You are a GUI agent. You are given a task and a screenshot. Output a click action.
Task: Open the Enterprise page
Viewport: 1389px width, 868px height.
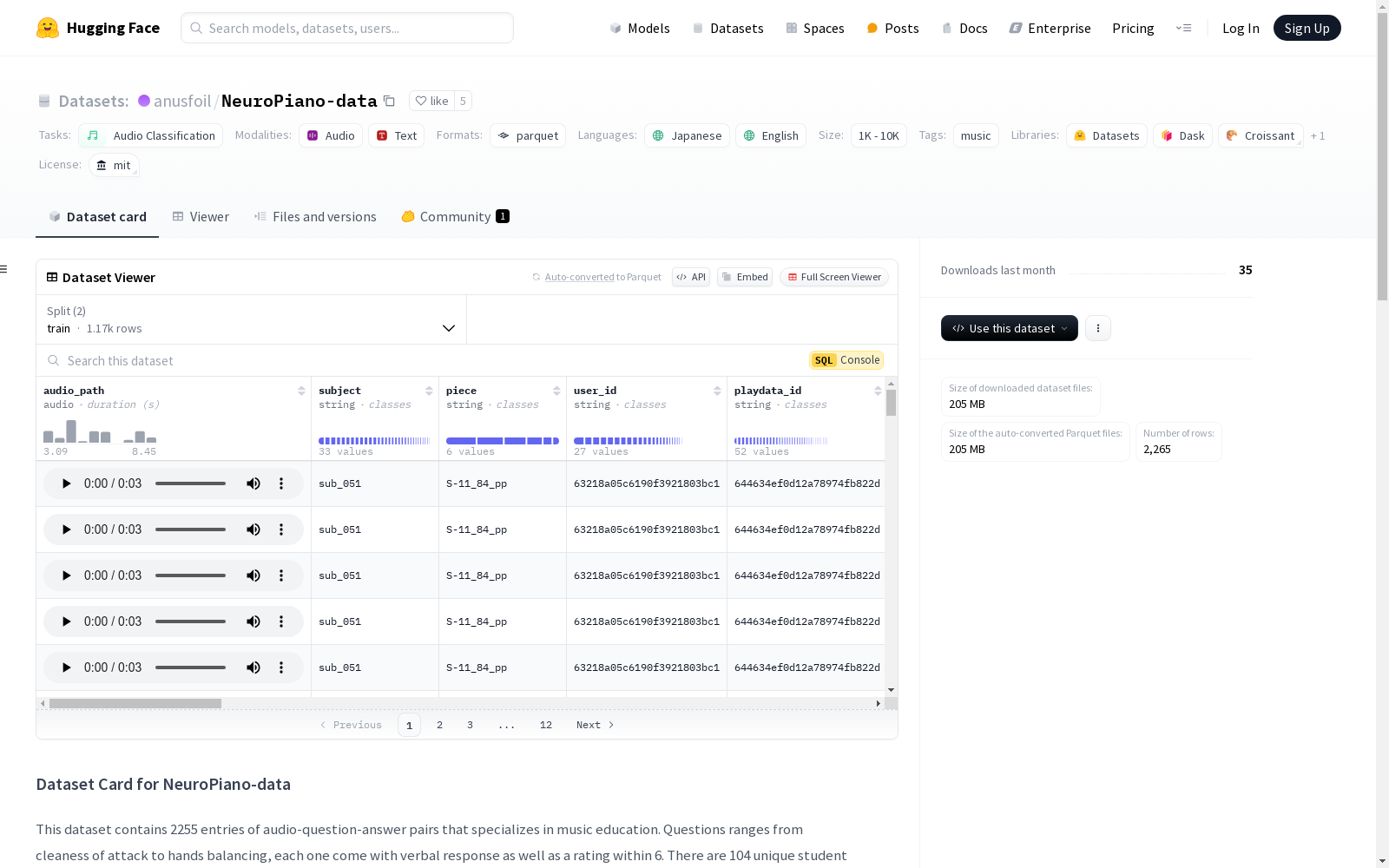1050,28
